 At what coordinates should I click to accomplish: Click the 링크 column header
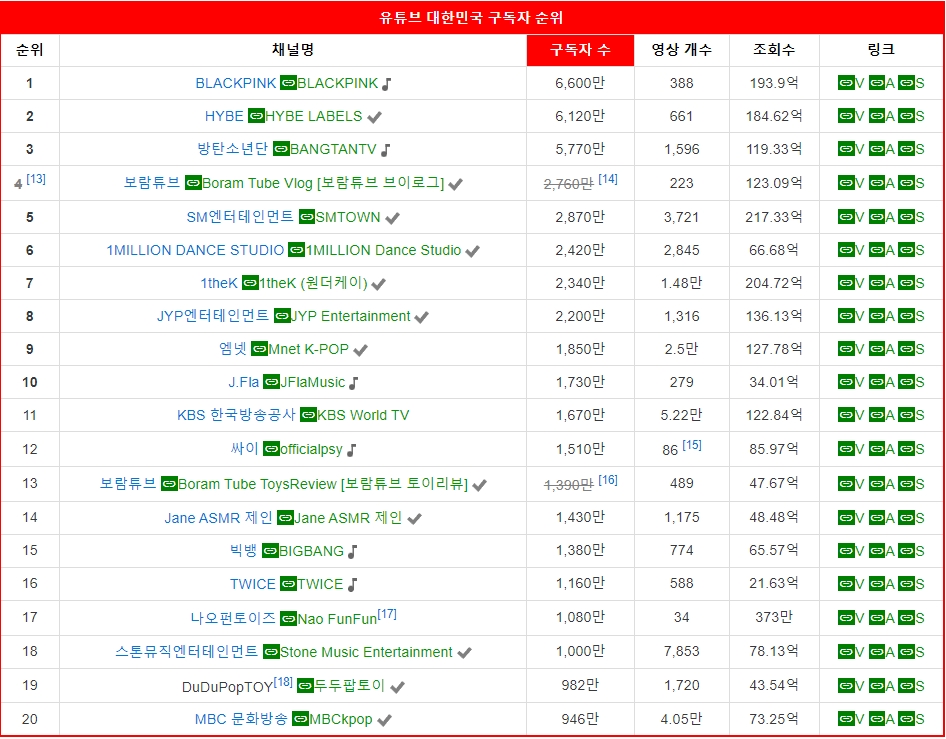(x=881, y=50)
